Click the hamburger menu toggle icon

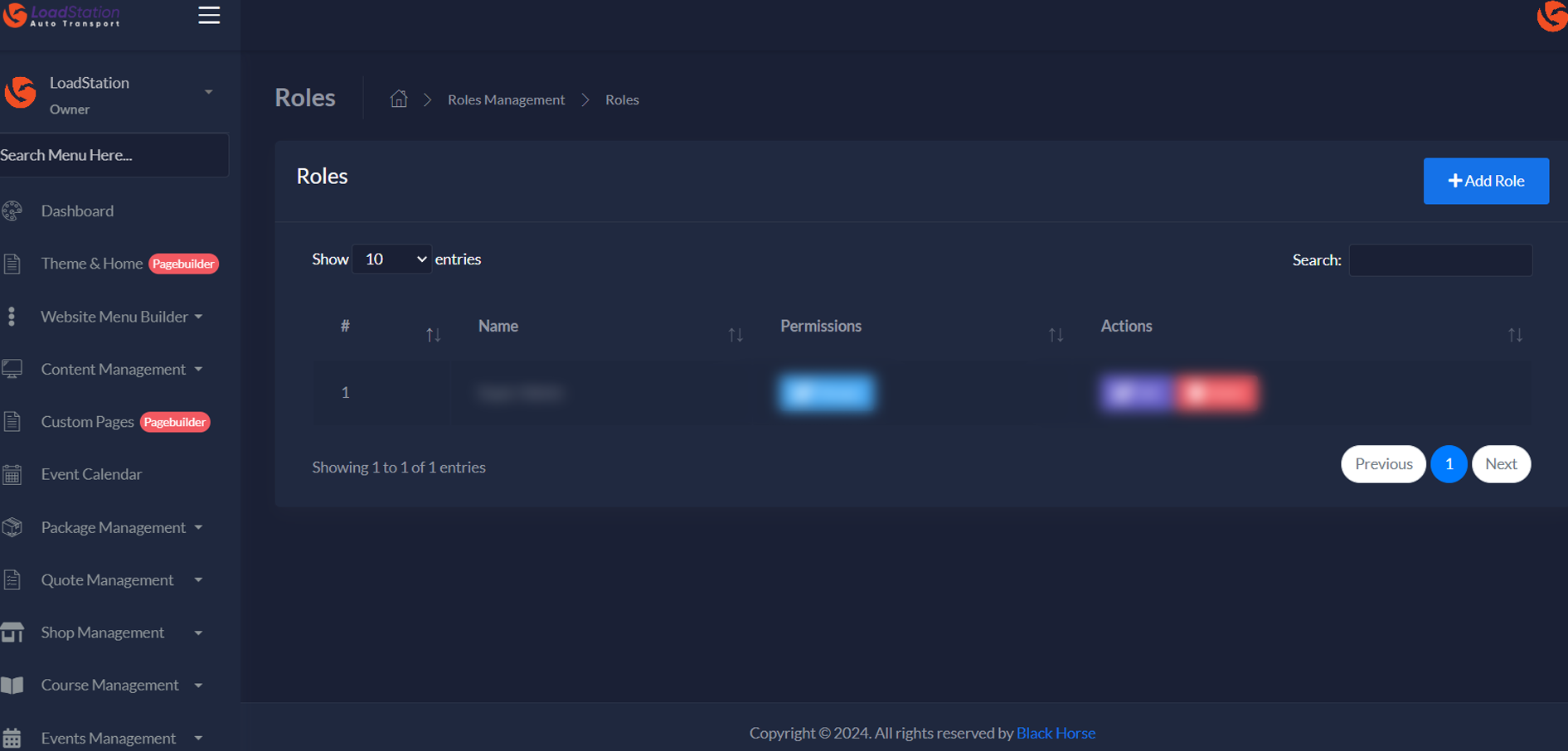tap(209, 15)
